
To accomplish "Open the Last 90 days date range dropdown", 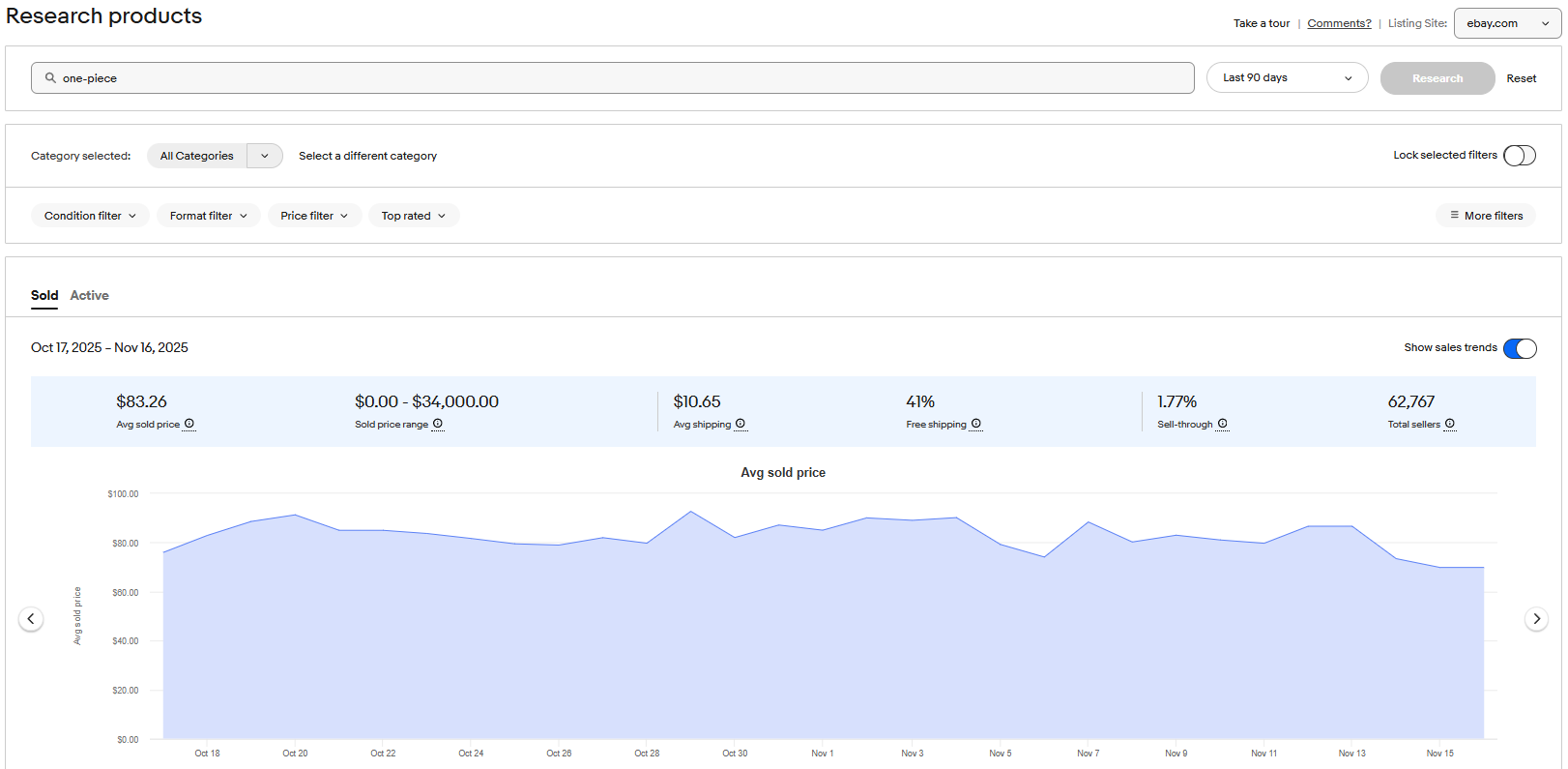I will coord(1287,77).
